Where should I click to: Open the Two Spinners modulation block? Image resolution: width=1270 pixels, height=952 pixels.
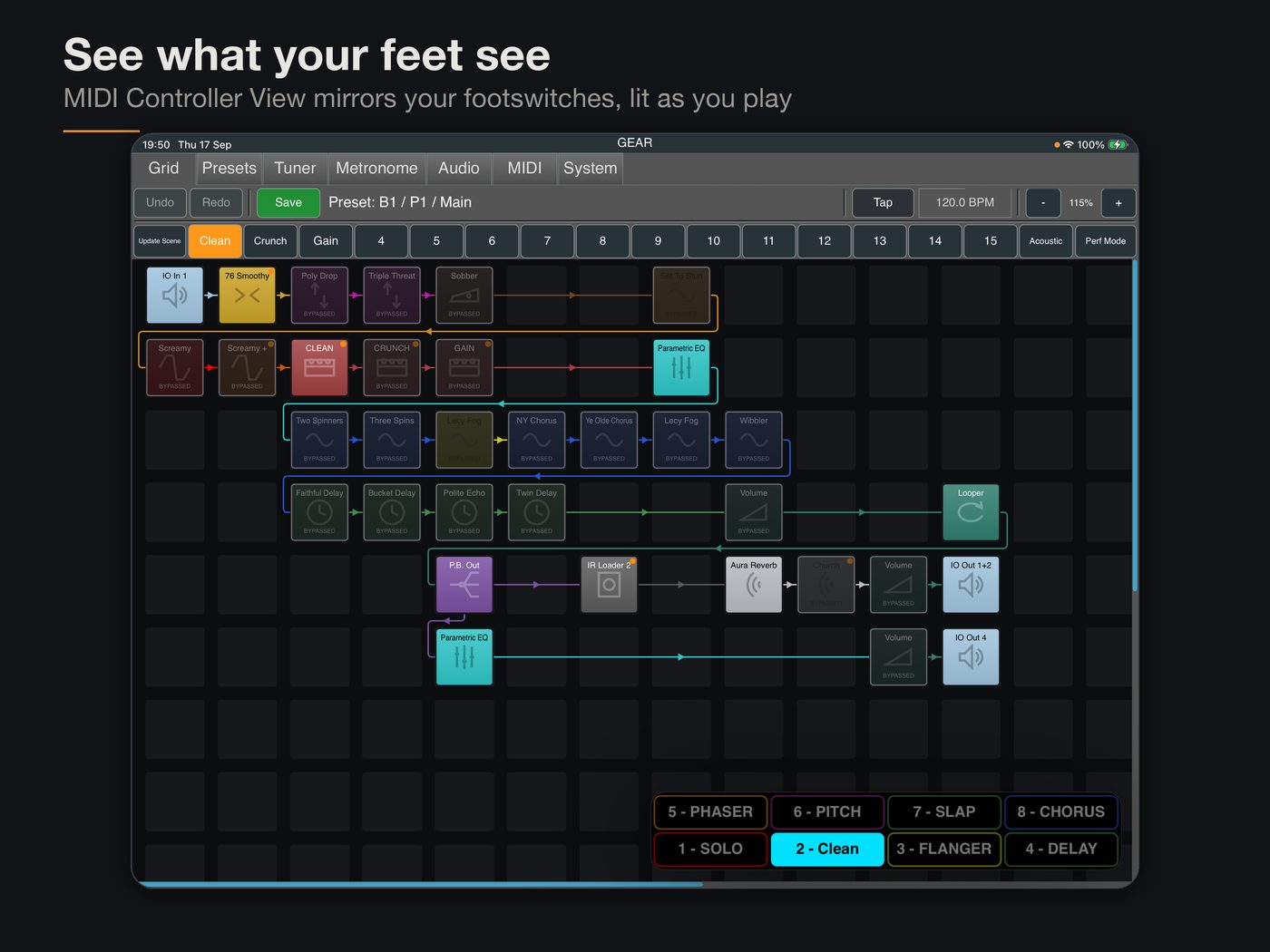click(319, 440)
